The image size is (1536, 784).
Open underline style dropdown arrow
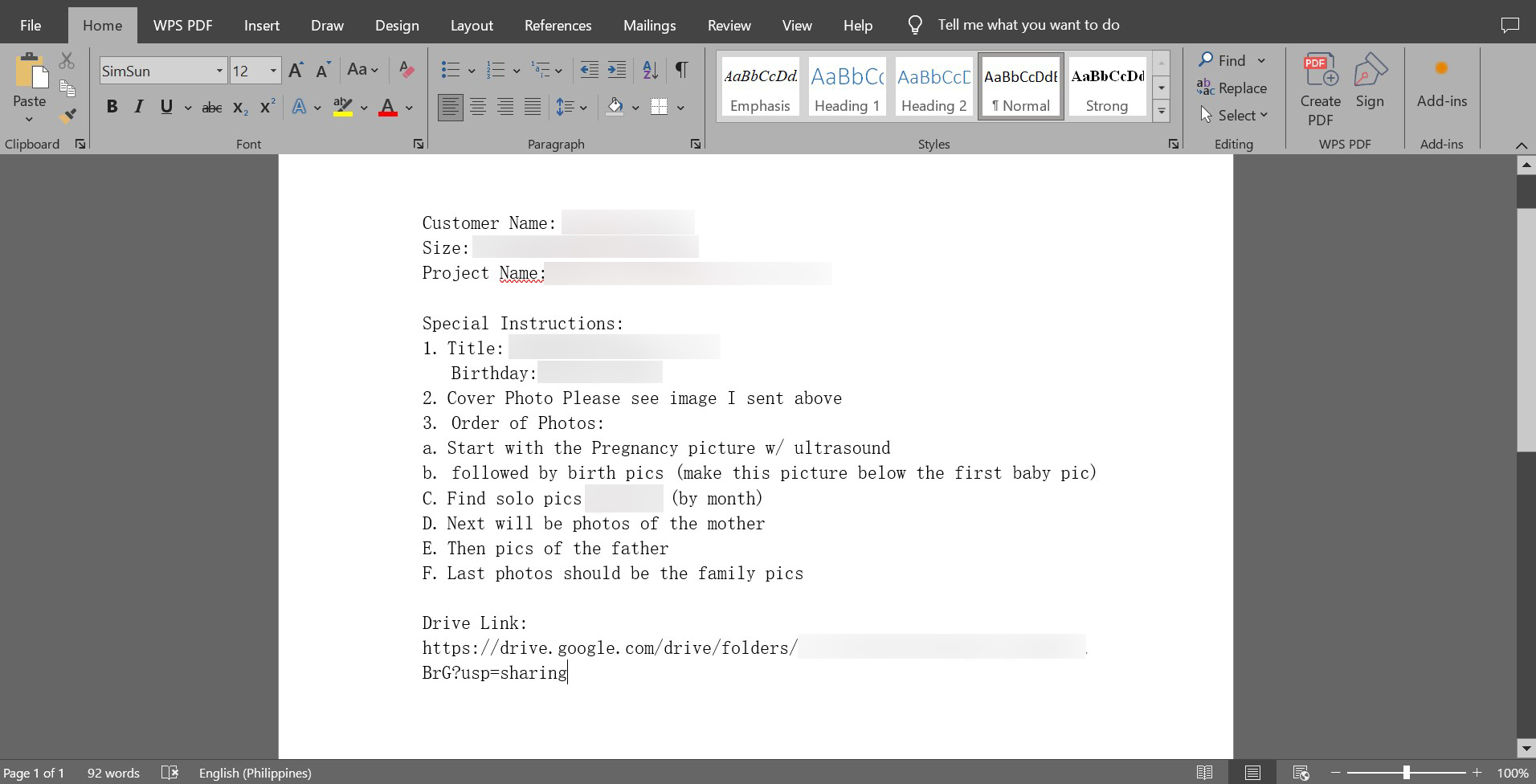pyautogui.click(x=188, y=108)
